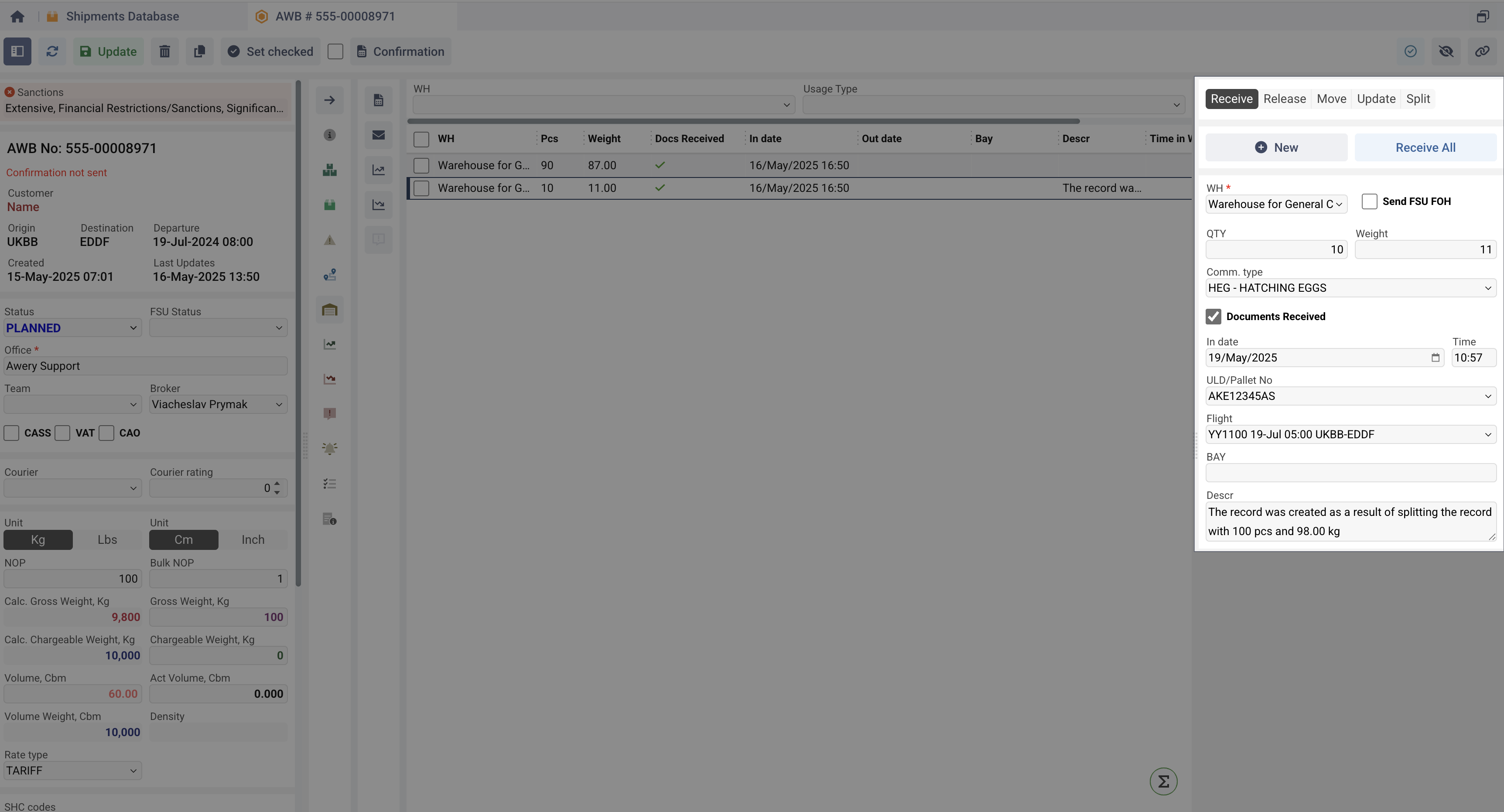Viewport: 1504px width, 812px height.
Task: Tick the CASS checkbox
Action: (x=12, y=433)
